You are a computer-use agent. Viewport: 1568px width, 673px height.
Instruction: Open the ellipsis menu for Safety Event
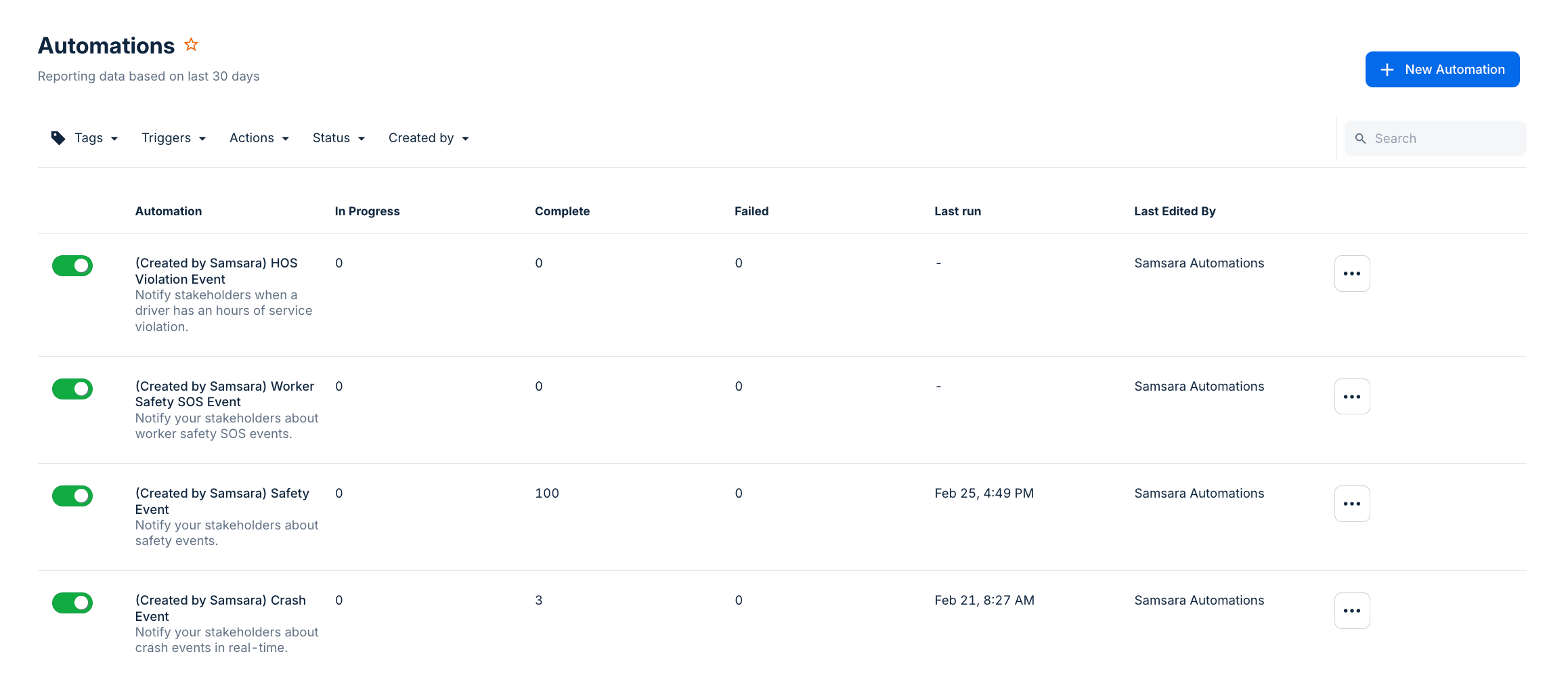(1352, 503)
